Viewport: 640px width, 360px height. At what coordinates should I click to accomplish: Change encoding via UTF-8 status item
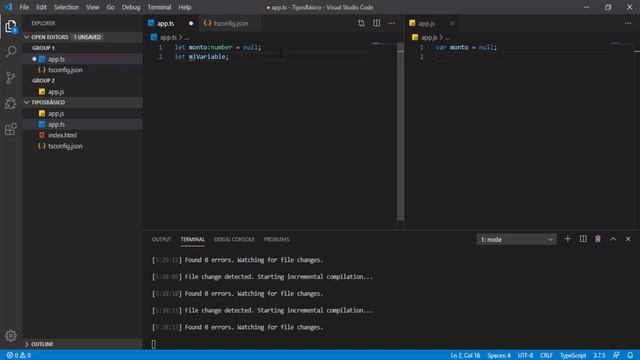point(525,356)
